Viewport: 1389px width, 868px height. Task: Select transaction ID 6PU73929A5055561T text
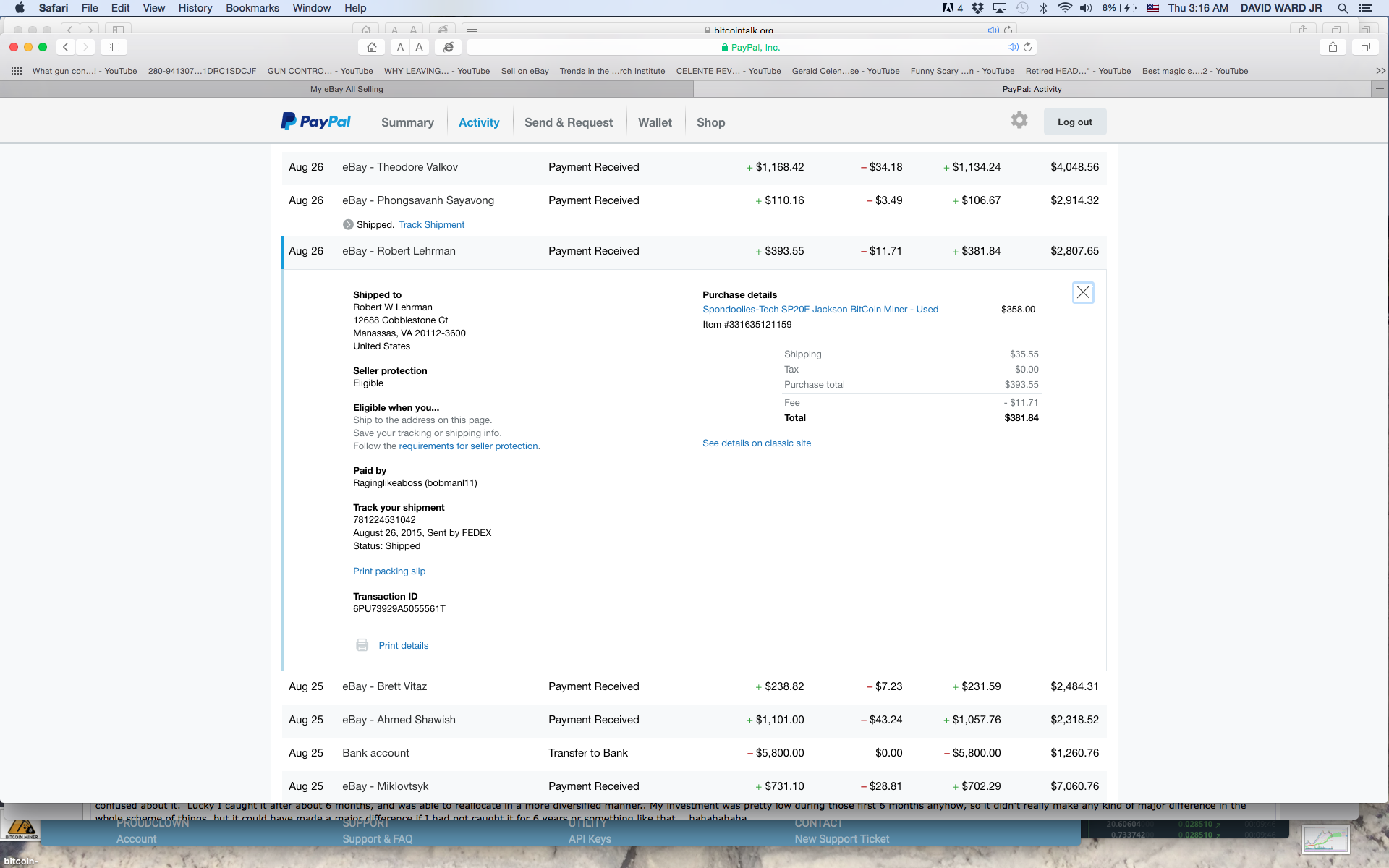click(399, 608)
